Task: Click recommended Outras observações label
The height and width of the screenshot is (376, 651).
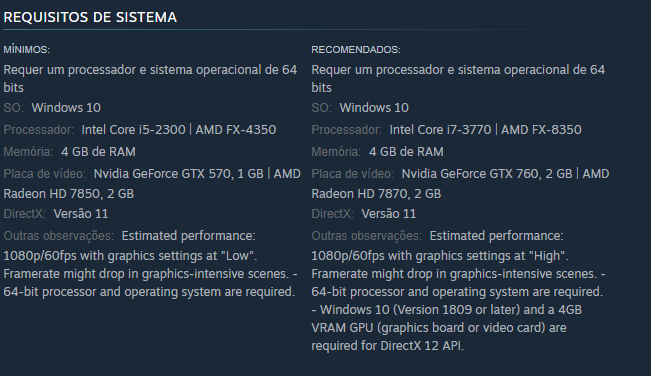Action: point(367,236)
